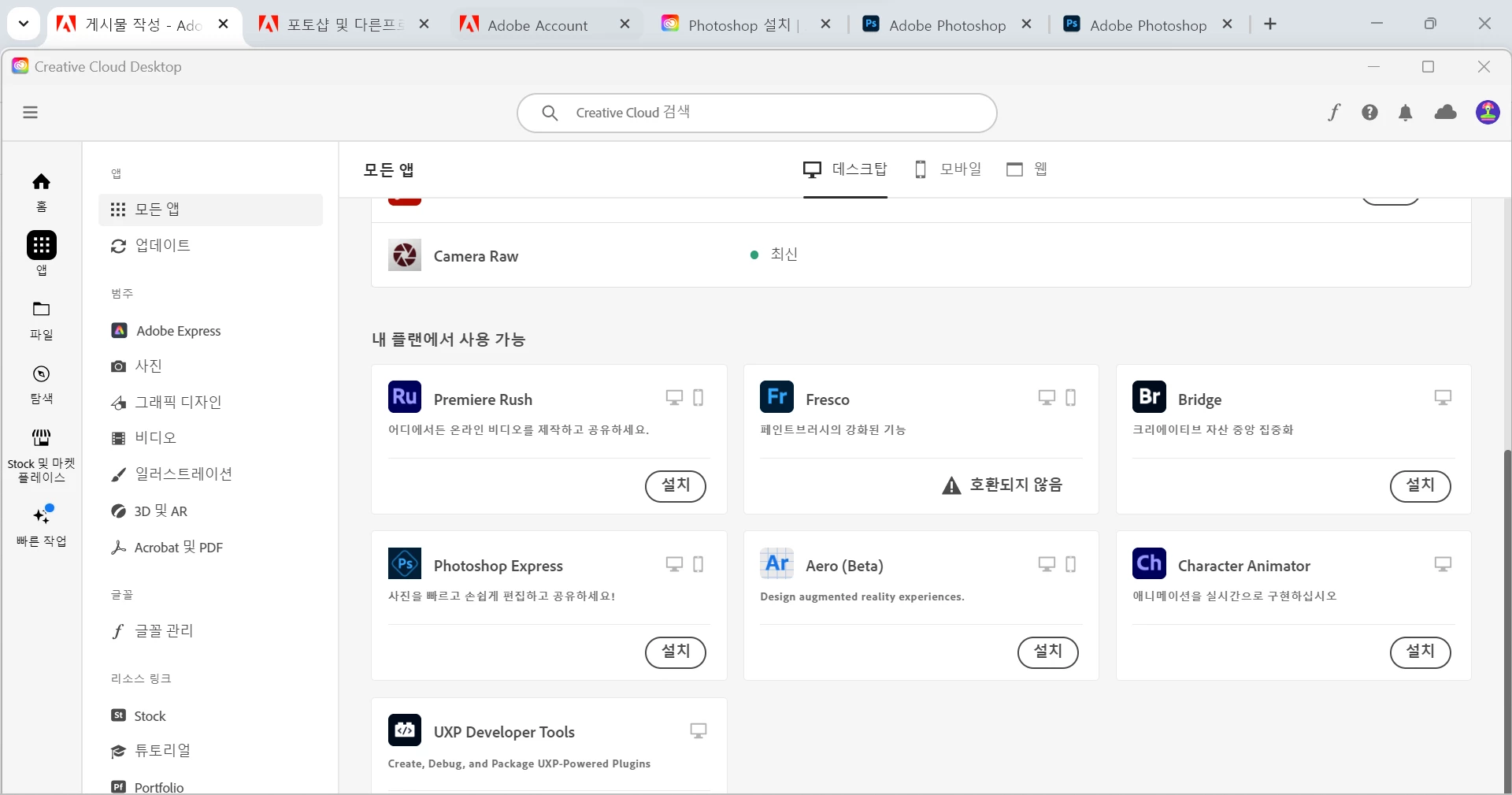Open 그래픽 디자인 category
Screen dimensions: 1512x795
click(x=211, y=403)
